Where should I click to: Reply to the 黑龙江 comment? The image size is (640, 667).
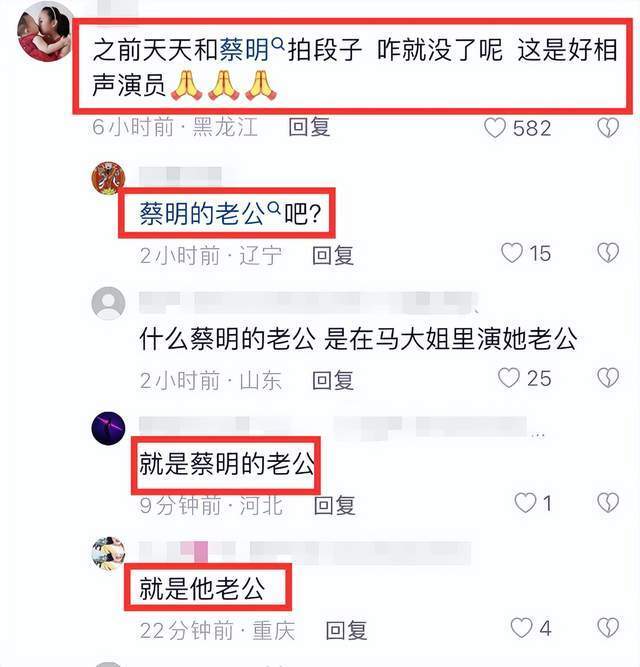point(309,127)
